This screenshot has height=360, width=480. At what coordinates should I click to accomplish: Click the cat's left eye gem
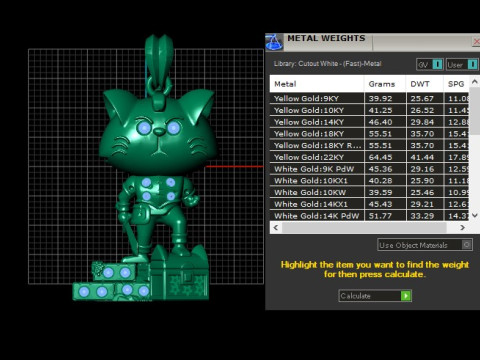[144, 127]
